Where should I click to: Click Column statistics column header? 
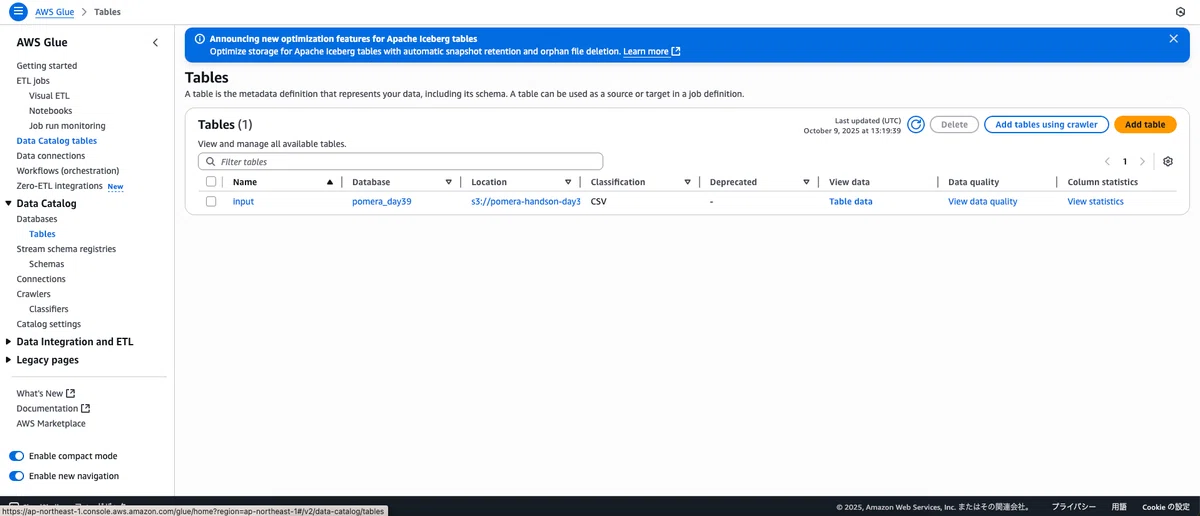coord(1103,182)
